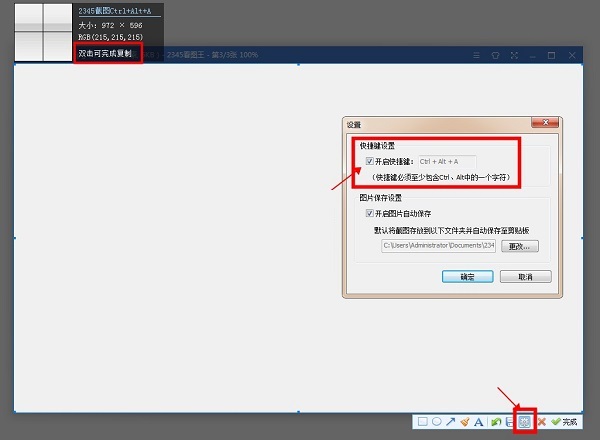Click the Ctrl + Alt + A hotkey field
600x440 pixels.
pyautogui.click(x=446, y=160)
